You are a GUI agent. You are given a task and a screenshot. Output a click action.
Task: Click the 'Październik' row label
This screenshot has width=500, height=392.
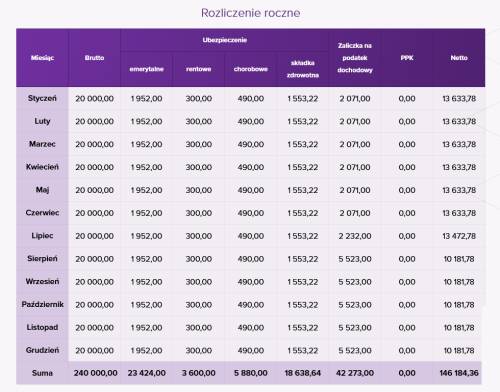pyautogui.click(x=42, y=304)
